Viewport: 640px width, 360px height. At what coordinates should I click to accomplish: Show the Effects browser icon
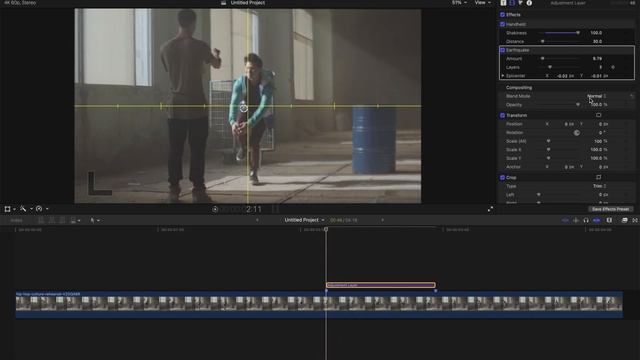click(624, 220)
